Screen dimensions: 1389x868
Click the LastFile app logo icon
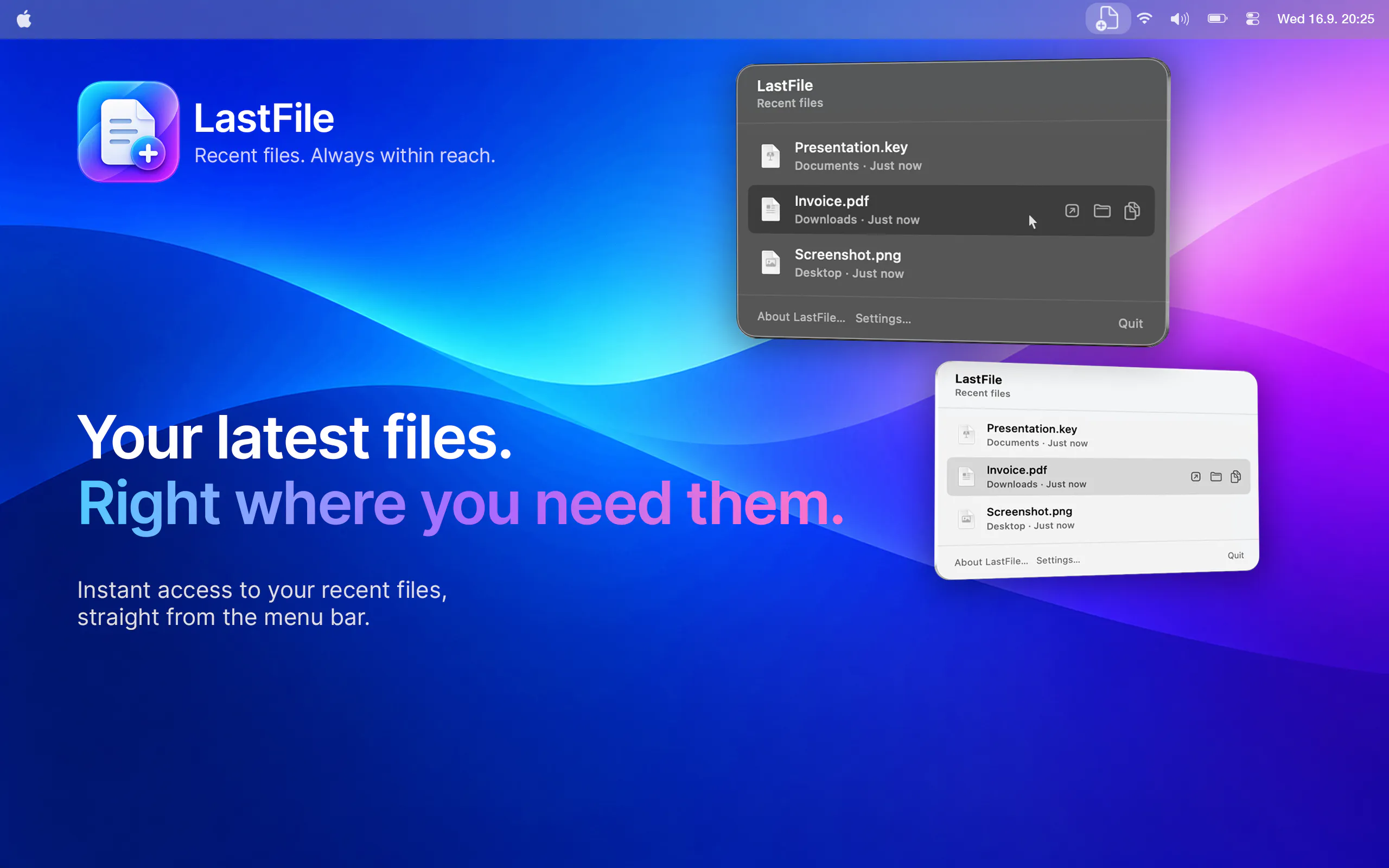pyautogui.click(x=129, y=131)
